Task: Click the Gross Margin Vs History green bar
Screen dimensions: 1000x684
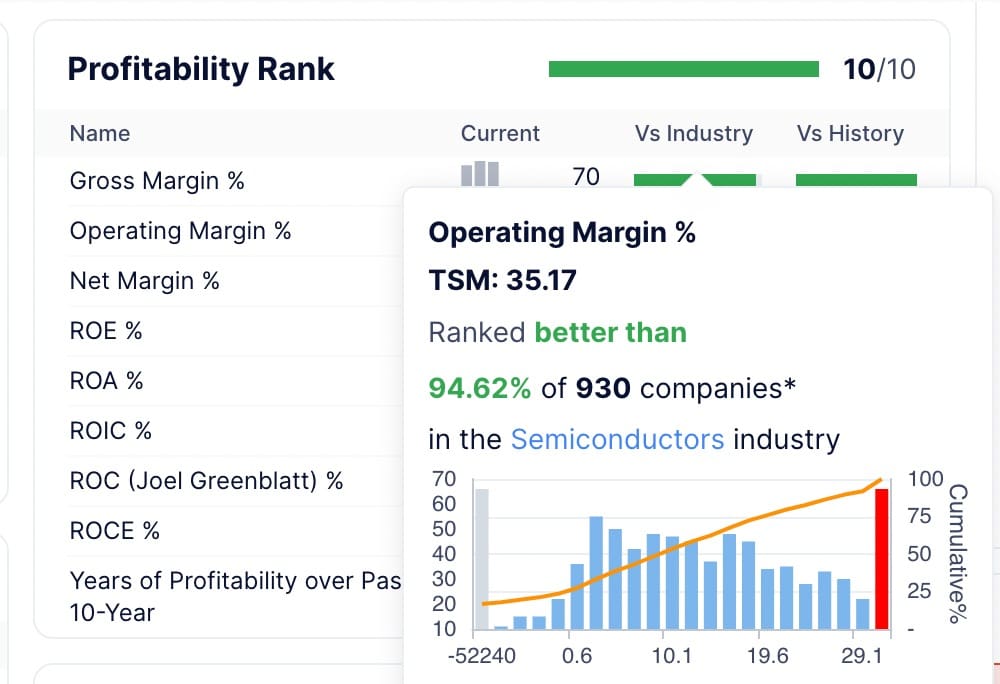Action: [x=857, y=180]
